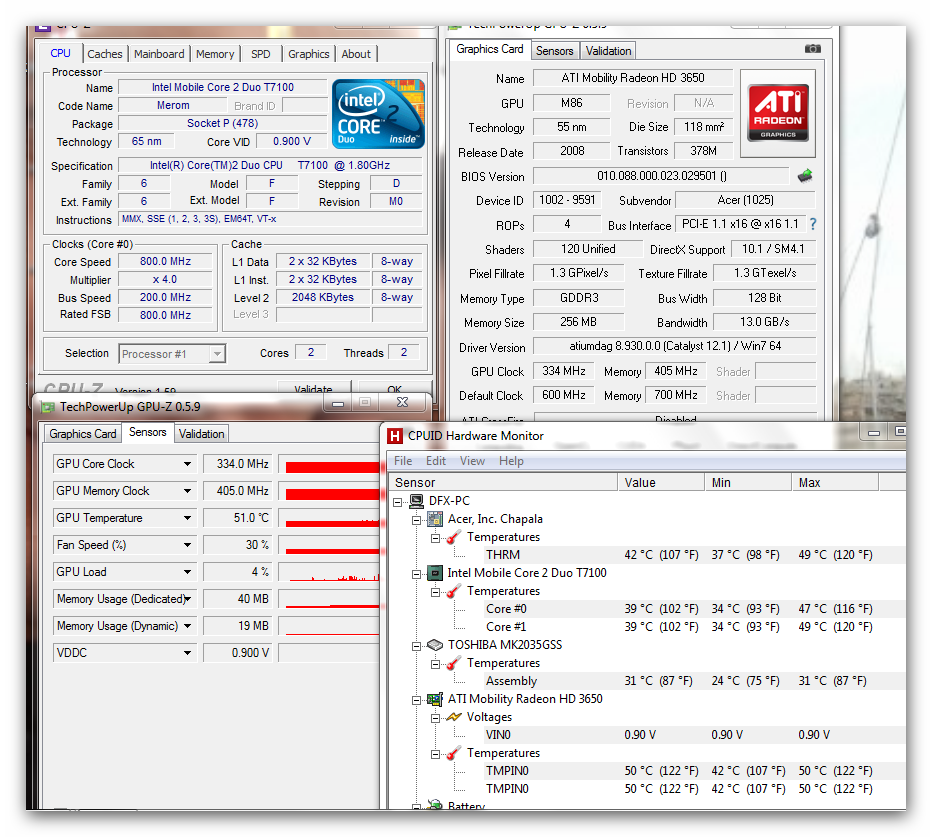932x837 pixels.
Task: Open Validation tab in upper GPU-Z window
Action: click(x=608, y=51)
